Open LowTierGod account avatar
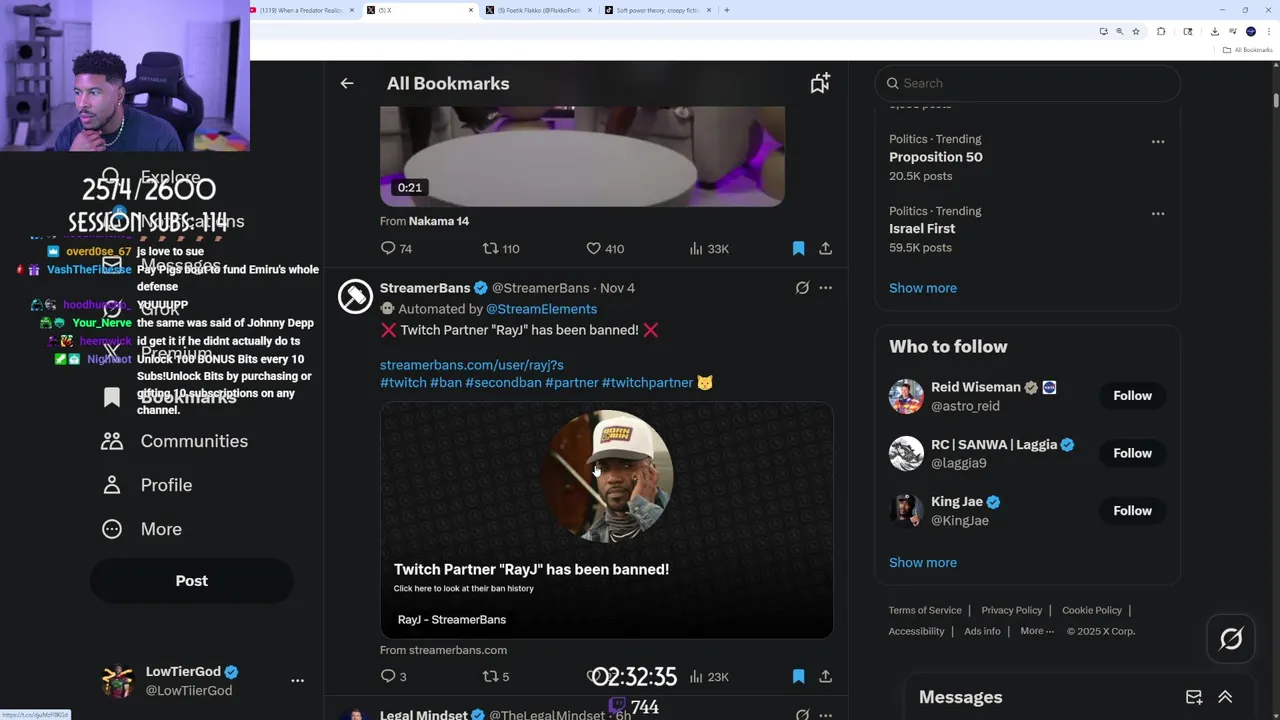This screenshot has height=720, width=1280. [118, 681]
